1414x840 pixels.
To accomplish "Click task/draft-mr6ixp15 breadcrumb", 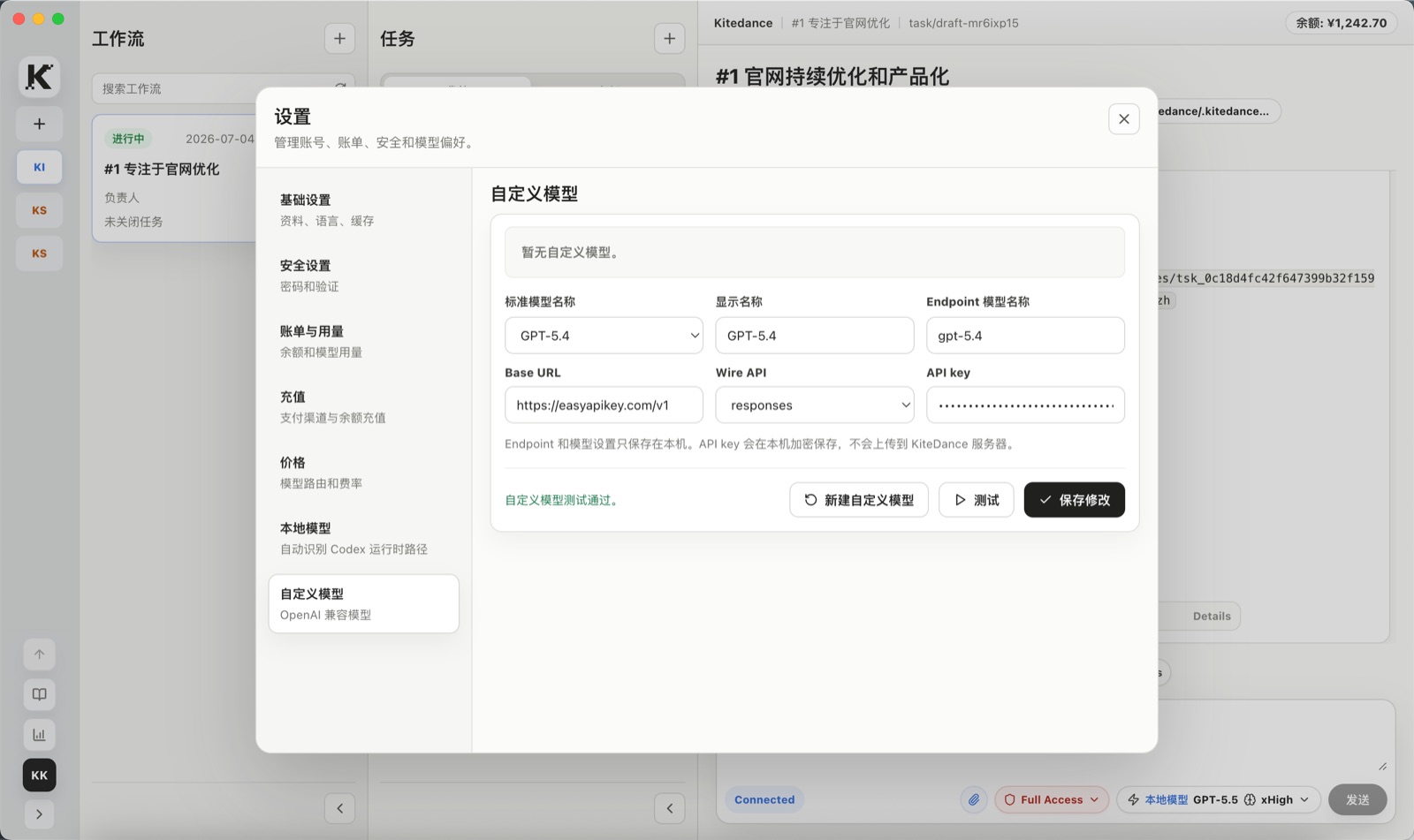I will tap(963, 23).
